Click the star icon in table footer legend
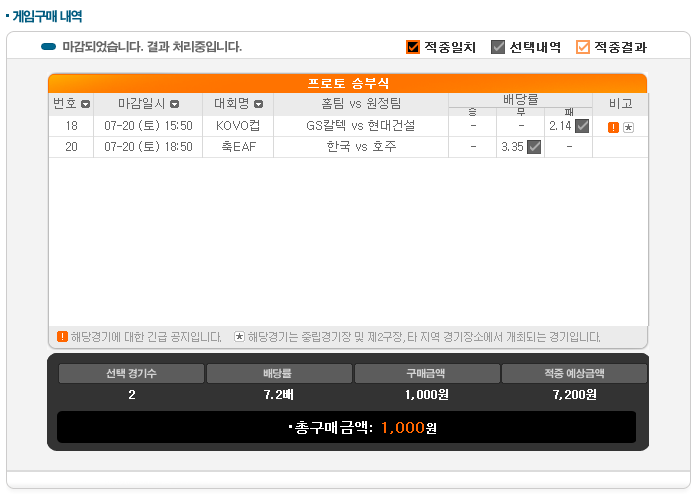698x499 pixels. pos(238,336)
